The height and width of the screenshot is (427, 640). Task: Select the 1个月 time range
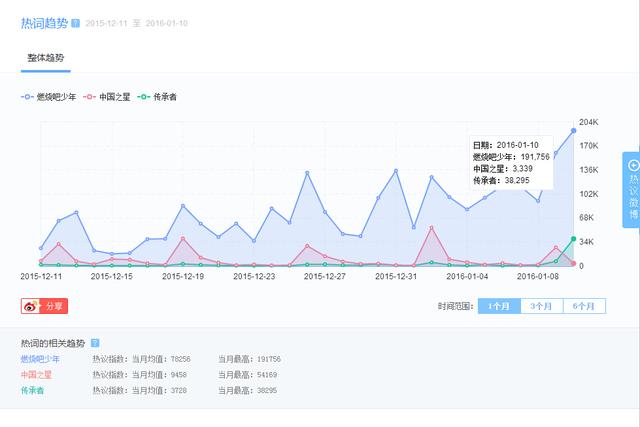[x=499, y=306]
